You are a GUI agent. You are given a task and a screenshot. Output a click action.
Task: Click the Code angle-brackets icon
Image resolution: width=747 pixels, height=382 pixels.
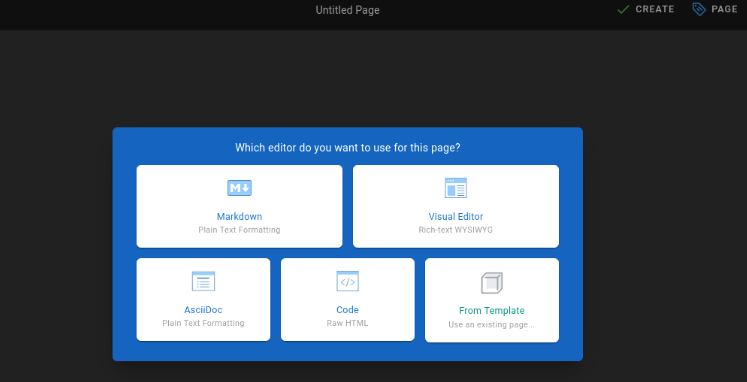[347, 281]
